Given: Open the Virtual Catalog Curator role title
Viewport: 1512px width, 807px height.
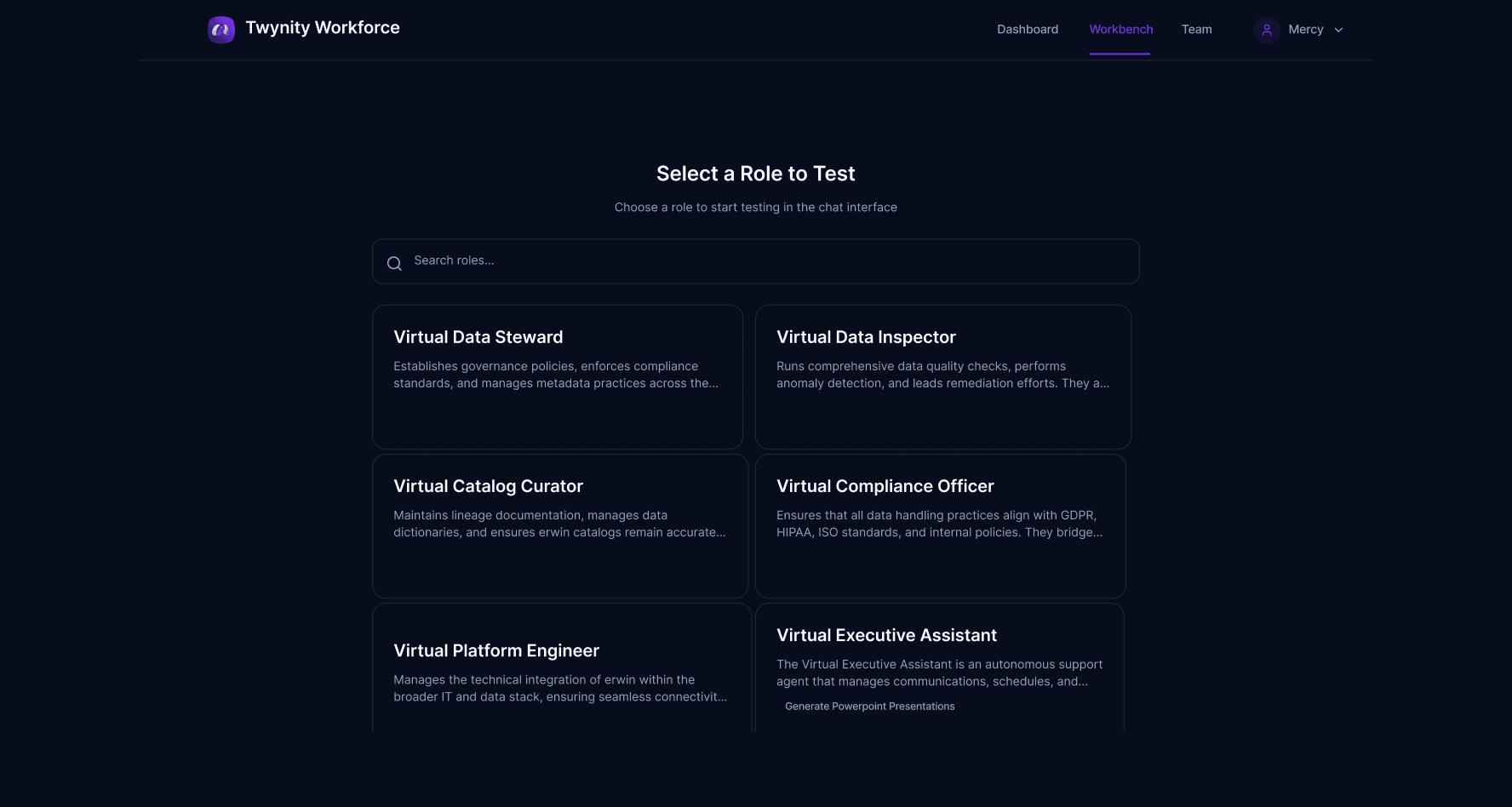Looking at the screenshot, I should click(488, 486).
